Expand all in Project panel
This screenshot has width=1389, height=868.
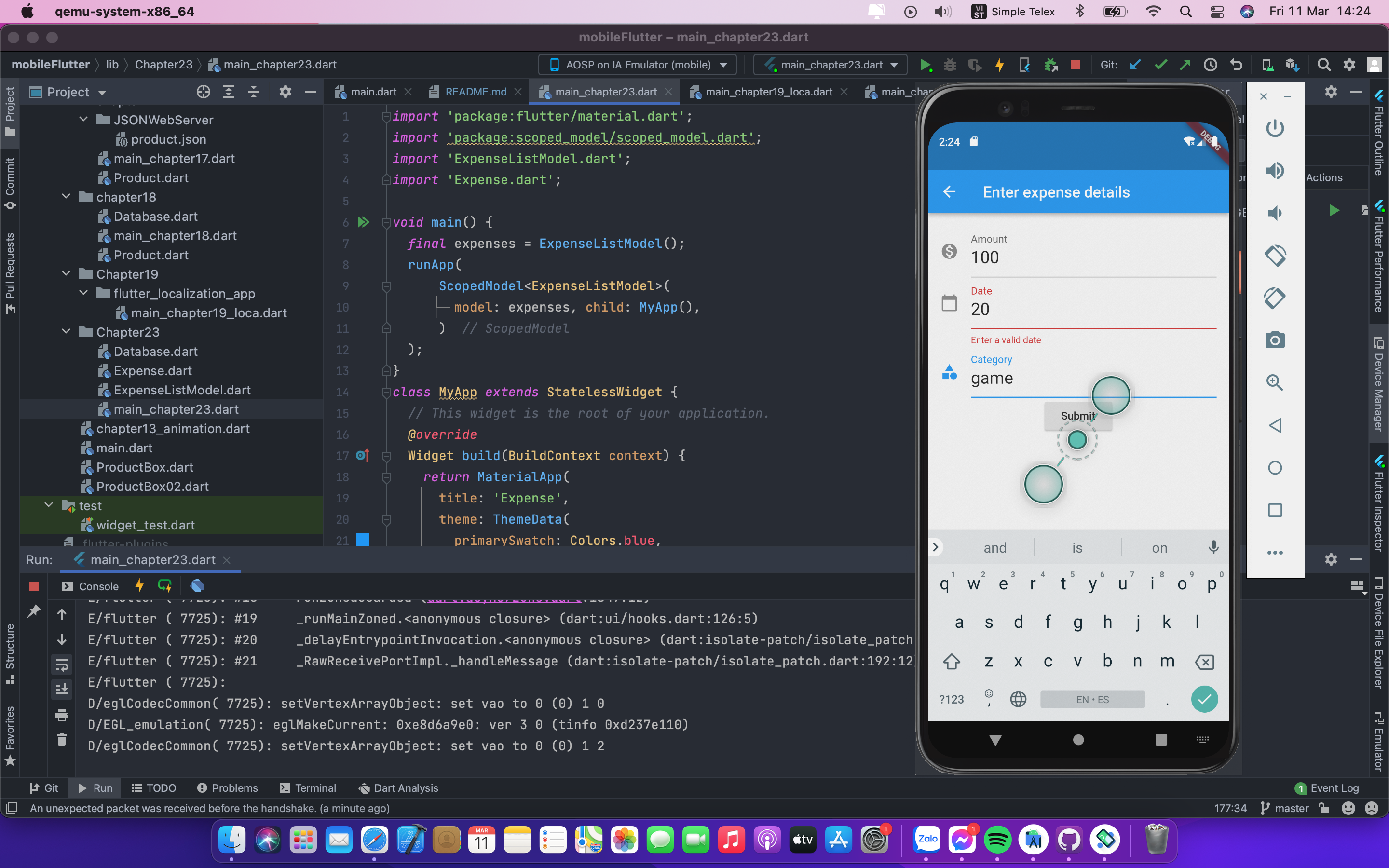coord(229,92)
